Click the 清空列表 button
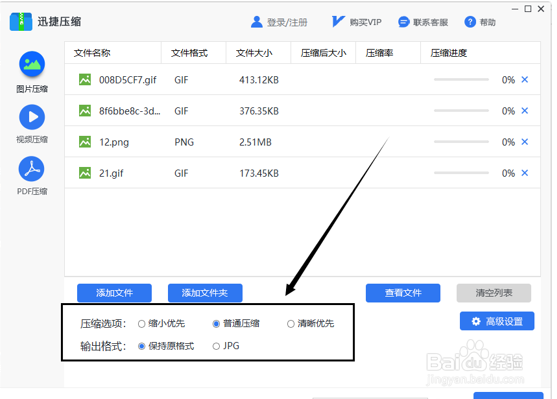Image resolution: width=557 pixels, height=399 pixels. pos(494,293)
